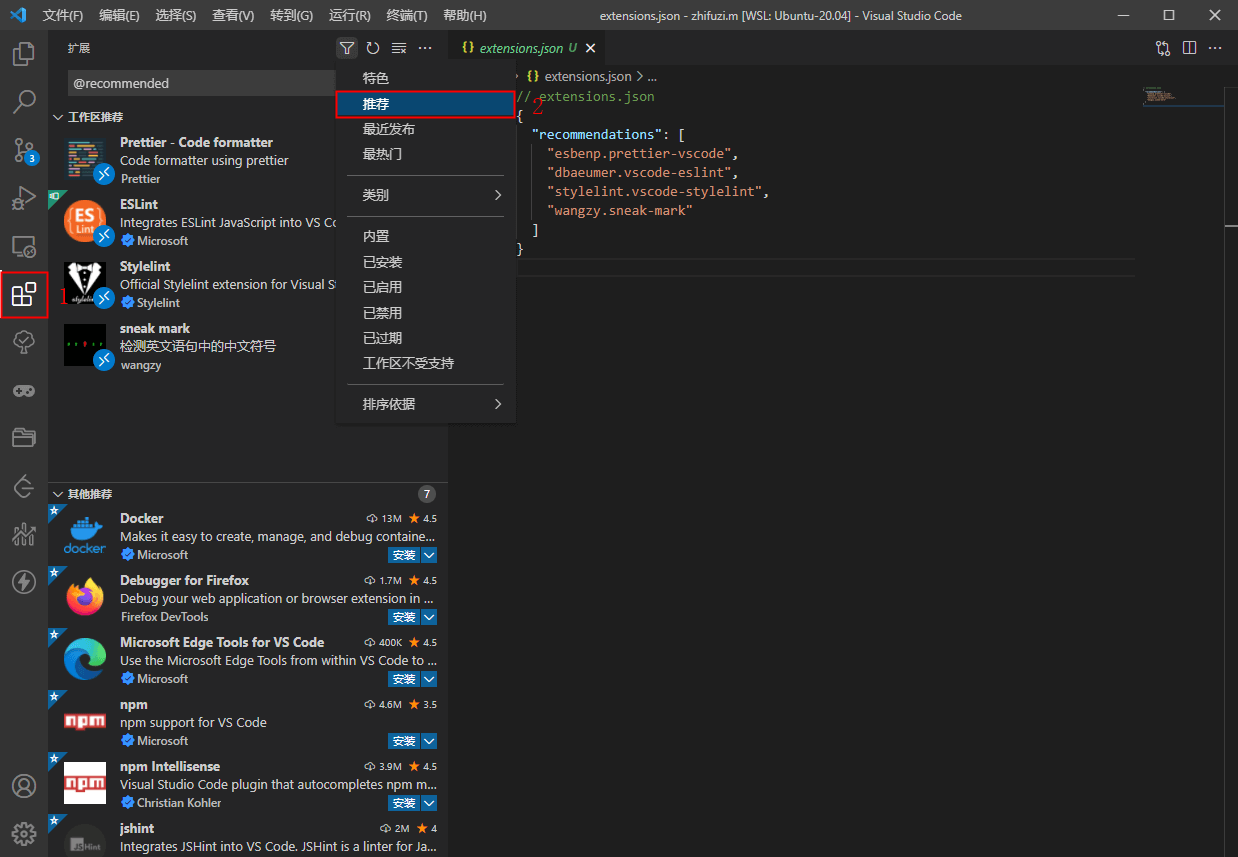The image size is (1238, 857).
Task: Open editor more actions ellipsis
Action: coord(1215,48)
